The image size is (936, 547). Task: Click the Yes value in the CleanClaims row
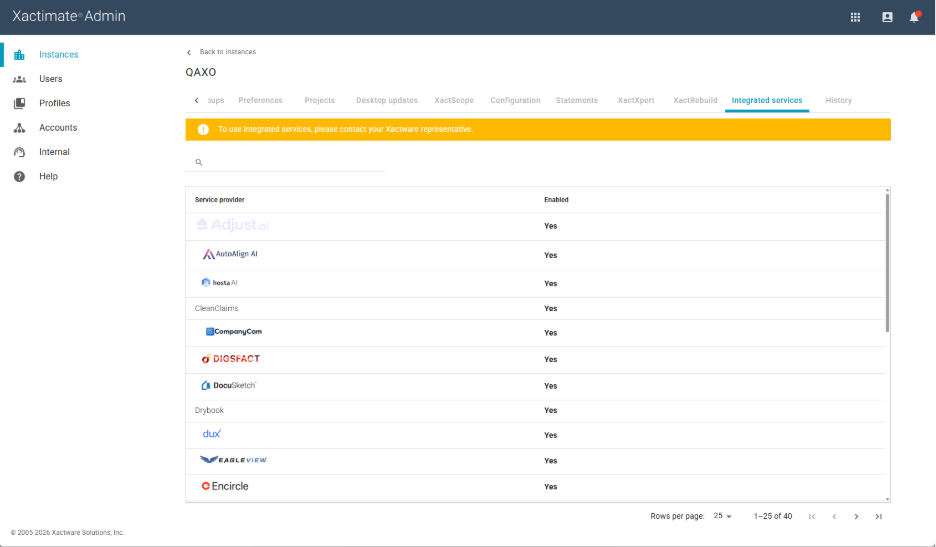tap(550, 309)
